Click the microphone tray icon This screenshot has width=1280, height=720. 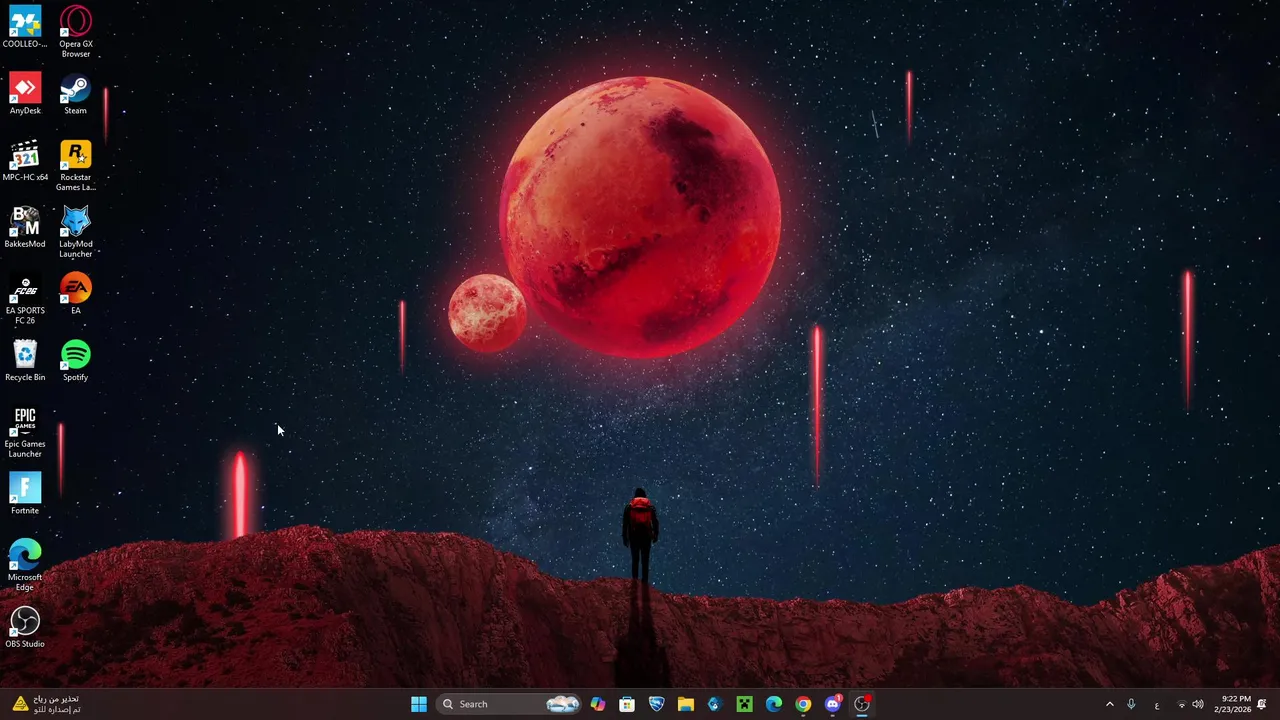pyautogui.click(x=1131, y=704)
